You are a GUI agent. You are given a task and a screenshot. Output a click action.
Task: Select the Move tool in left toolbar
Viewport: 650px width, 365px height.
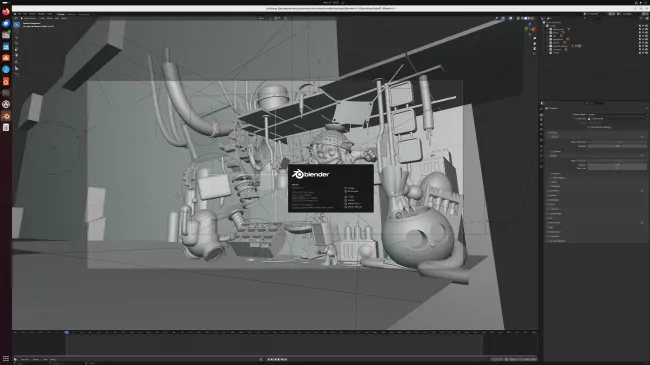[17, 37]
